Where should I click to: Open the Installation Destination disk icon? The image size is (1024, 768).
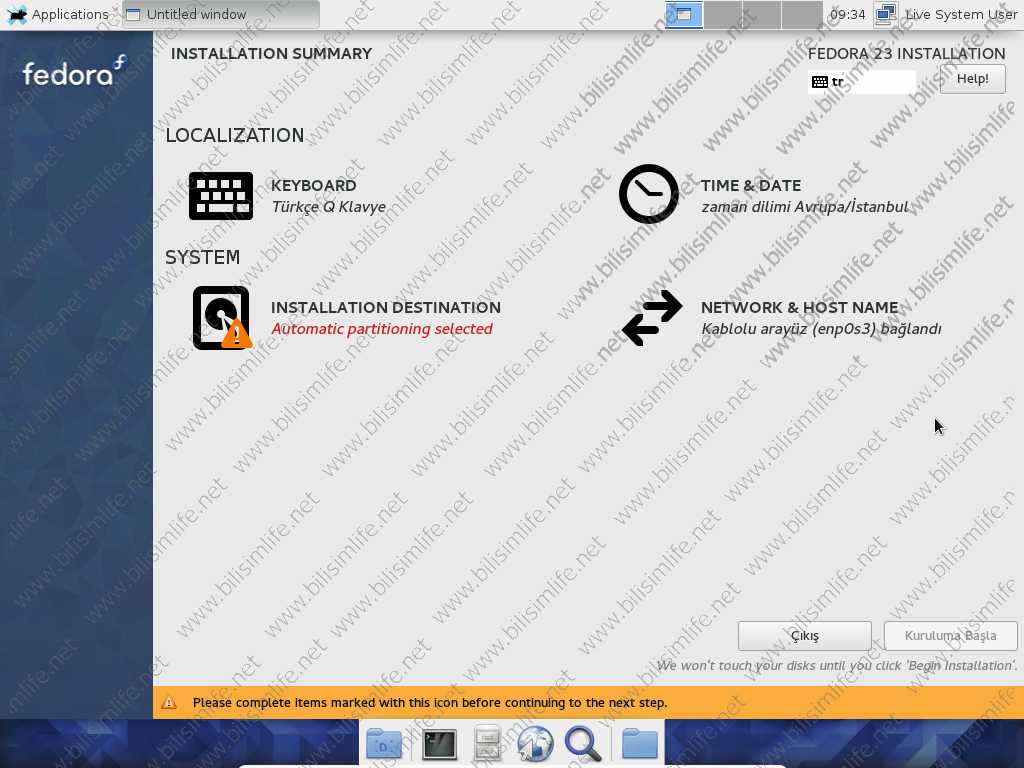(222, 317)
